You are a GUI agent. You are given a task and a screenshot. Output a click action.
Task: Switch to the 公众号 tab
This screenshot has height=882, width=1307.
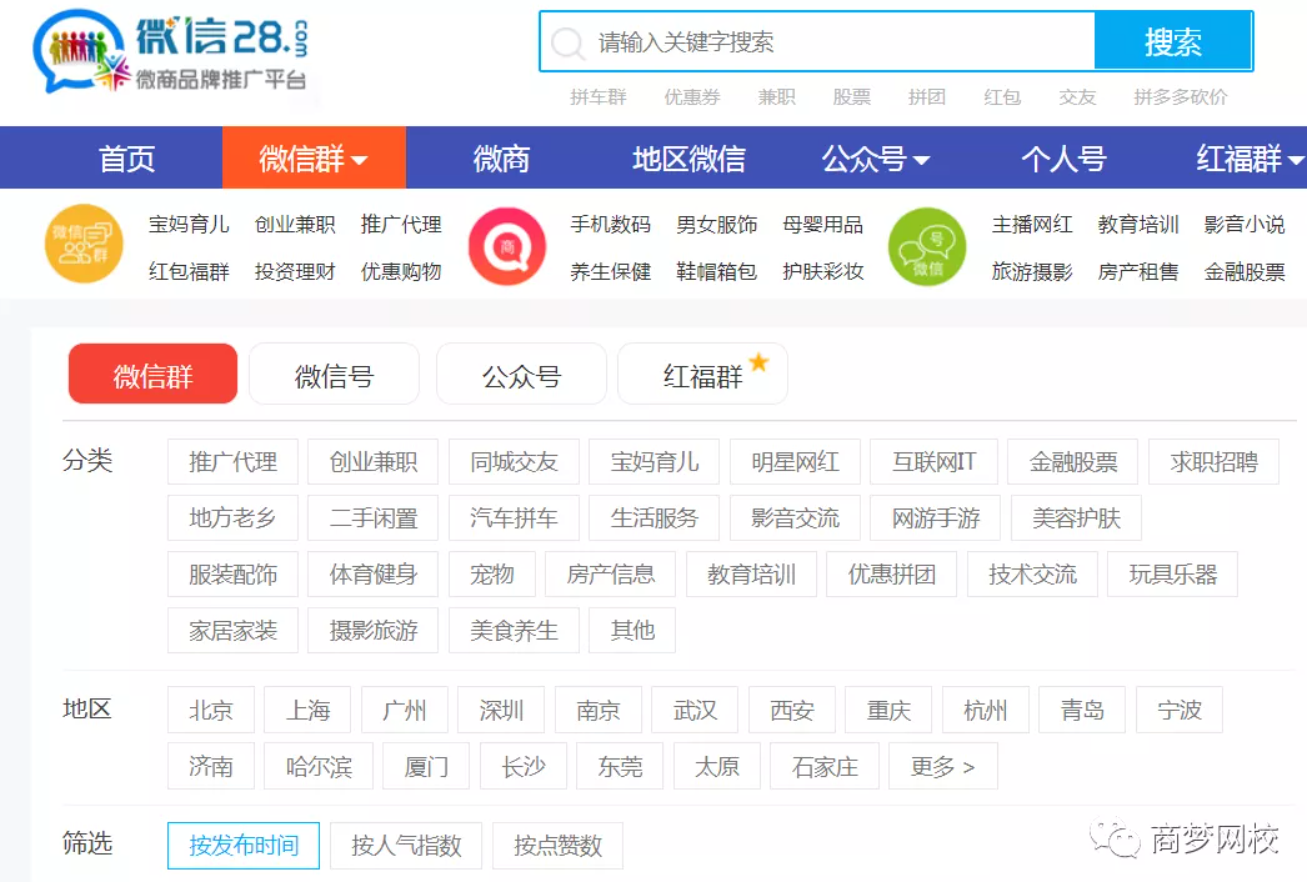(x=522, y=375)
